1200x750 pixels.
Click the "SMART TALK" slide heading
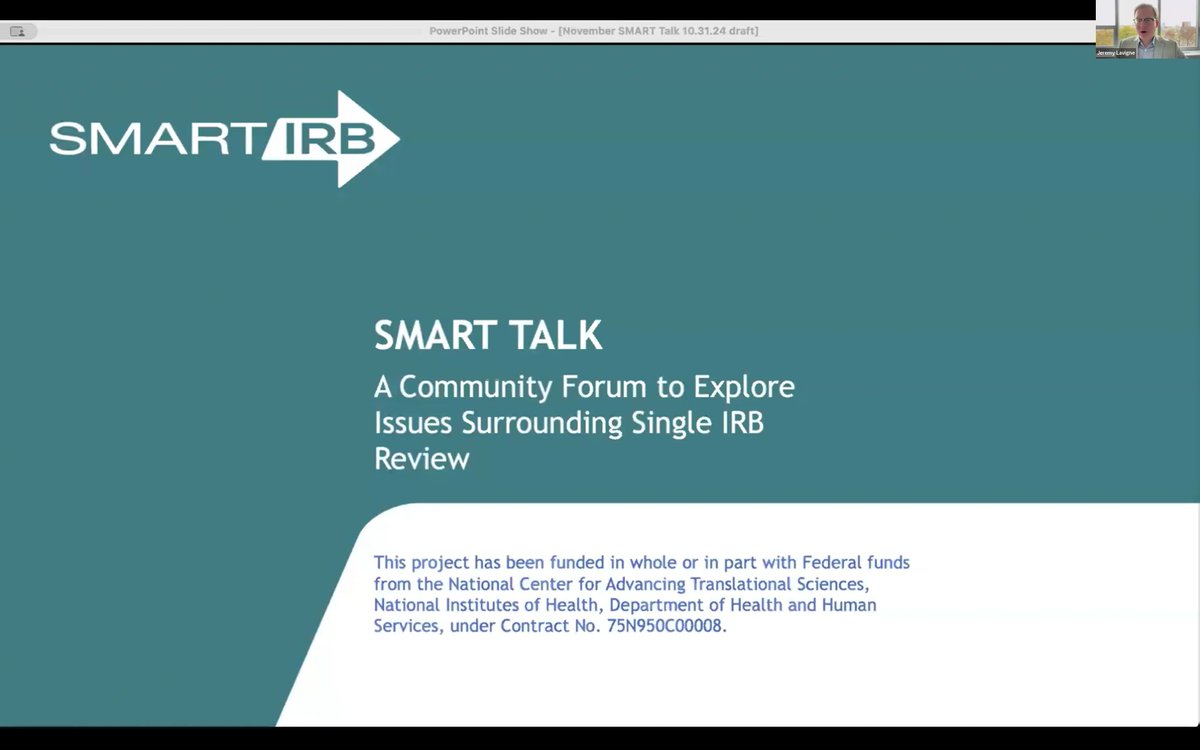[x=488, y=336]
